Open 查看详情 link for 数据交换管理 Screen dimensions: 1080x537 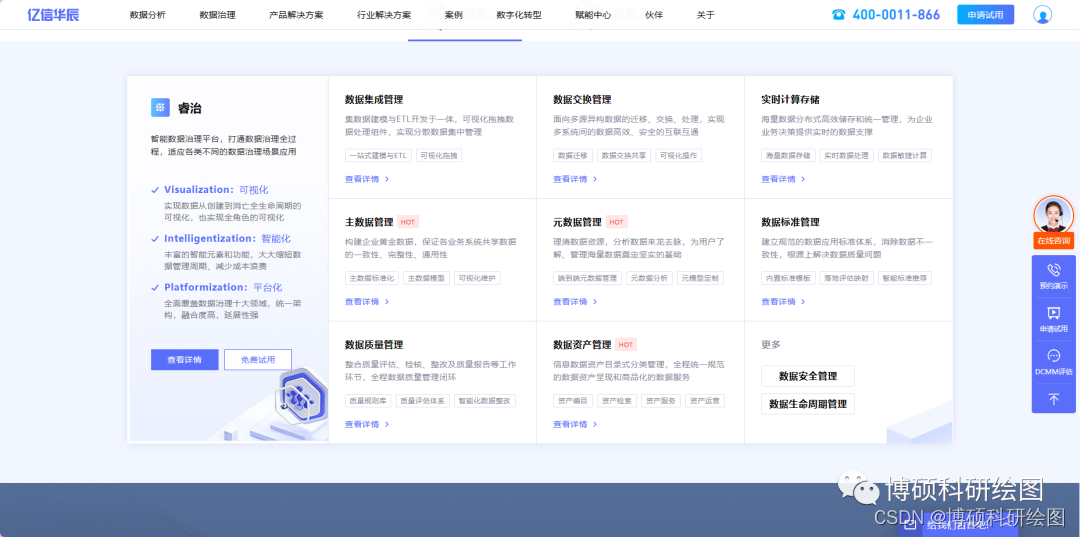[x=570, y=179]
